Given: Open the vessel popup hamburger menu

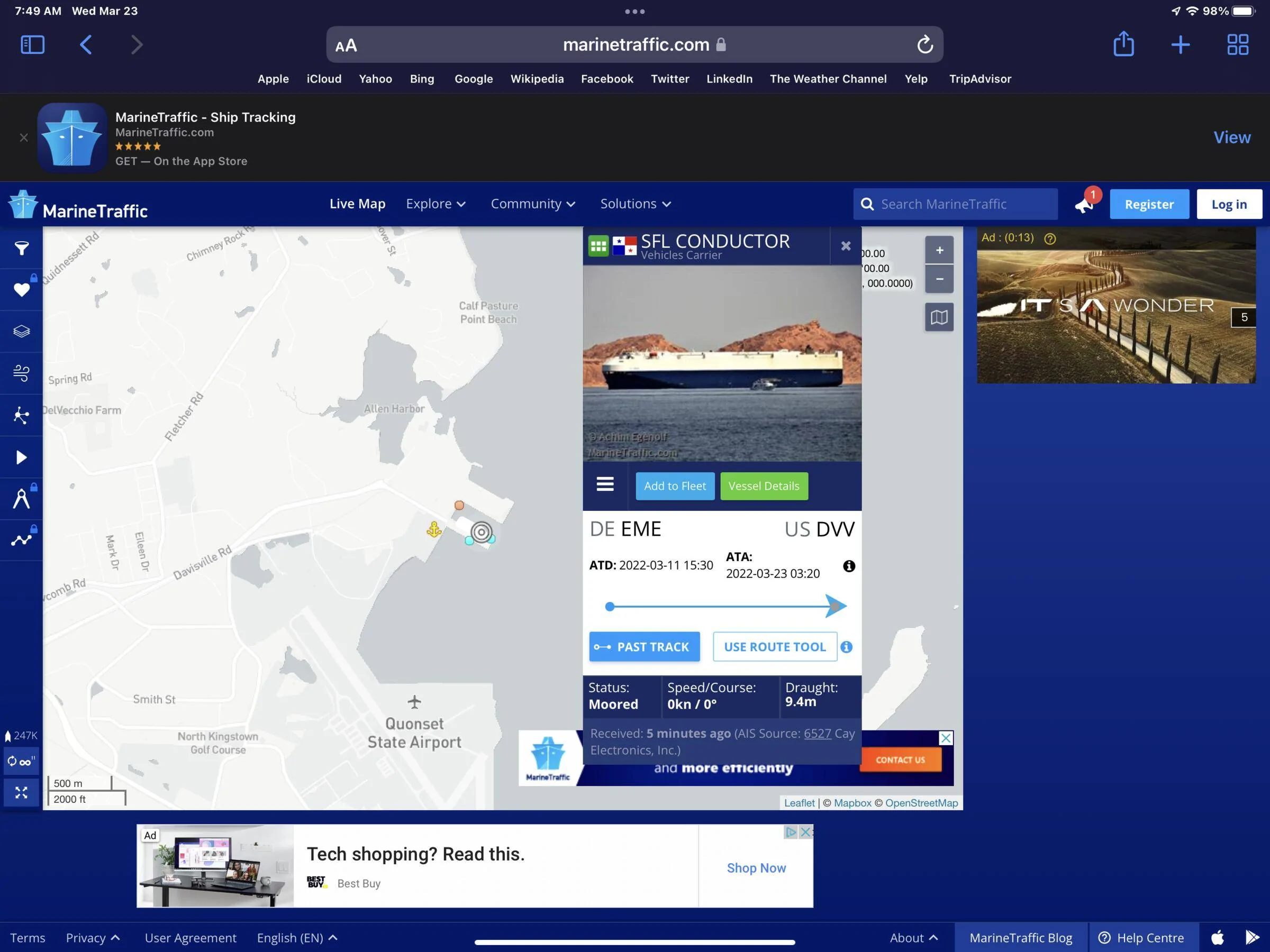Looking at the screenshot, I should pos(605,485).
